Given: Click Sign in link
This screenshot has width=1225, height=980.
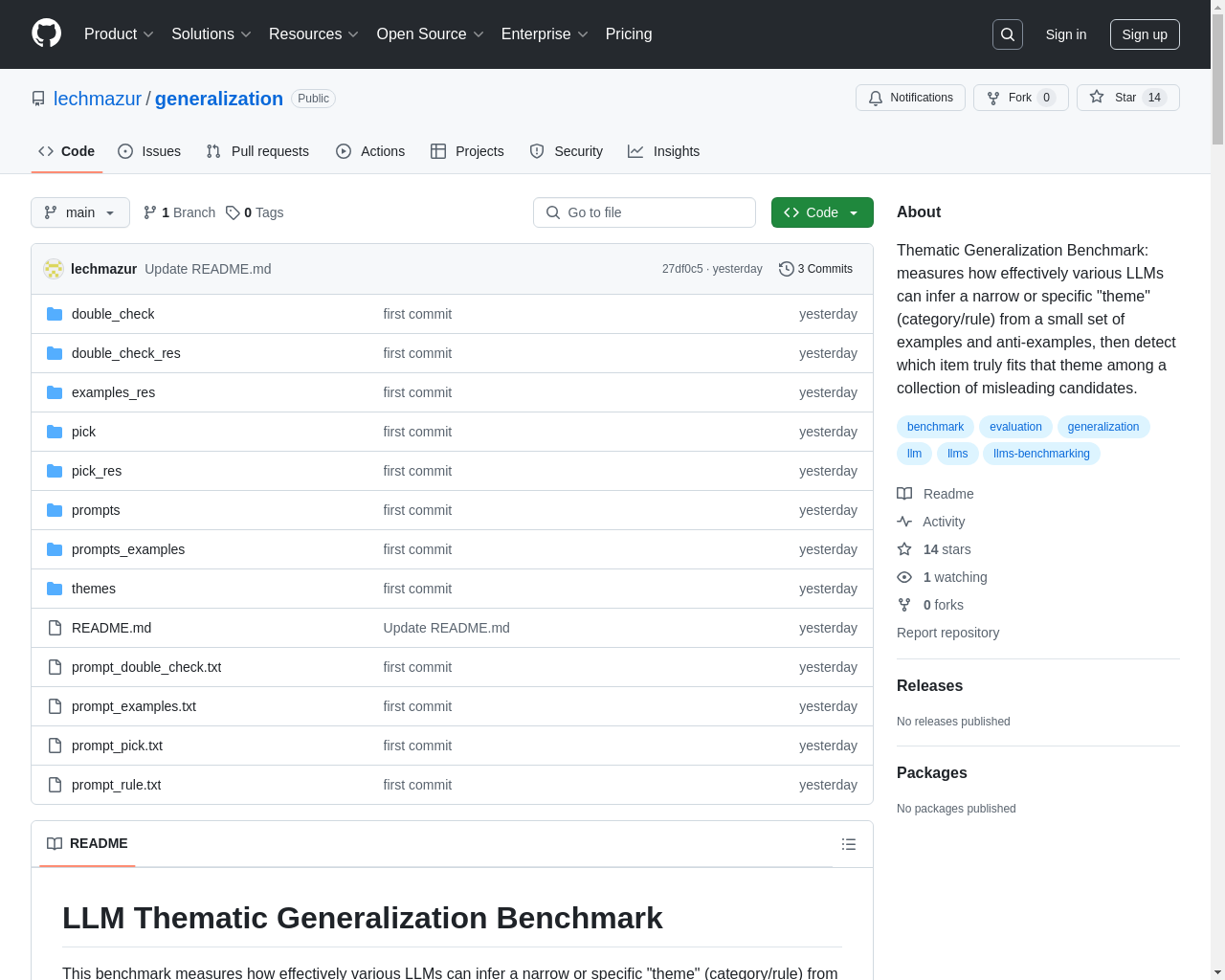Looking at the screenshot, I should click(1066, 34).
